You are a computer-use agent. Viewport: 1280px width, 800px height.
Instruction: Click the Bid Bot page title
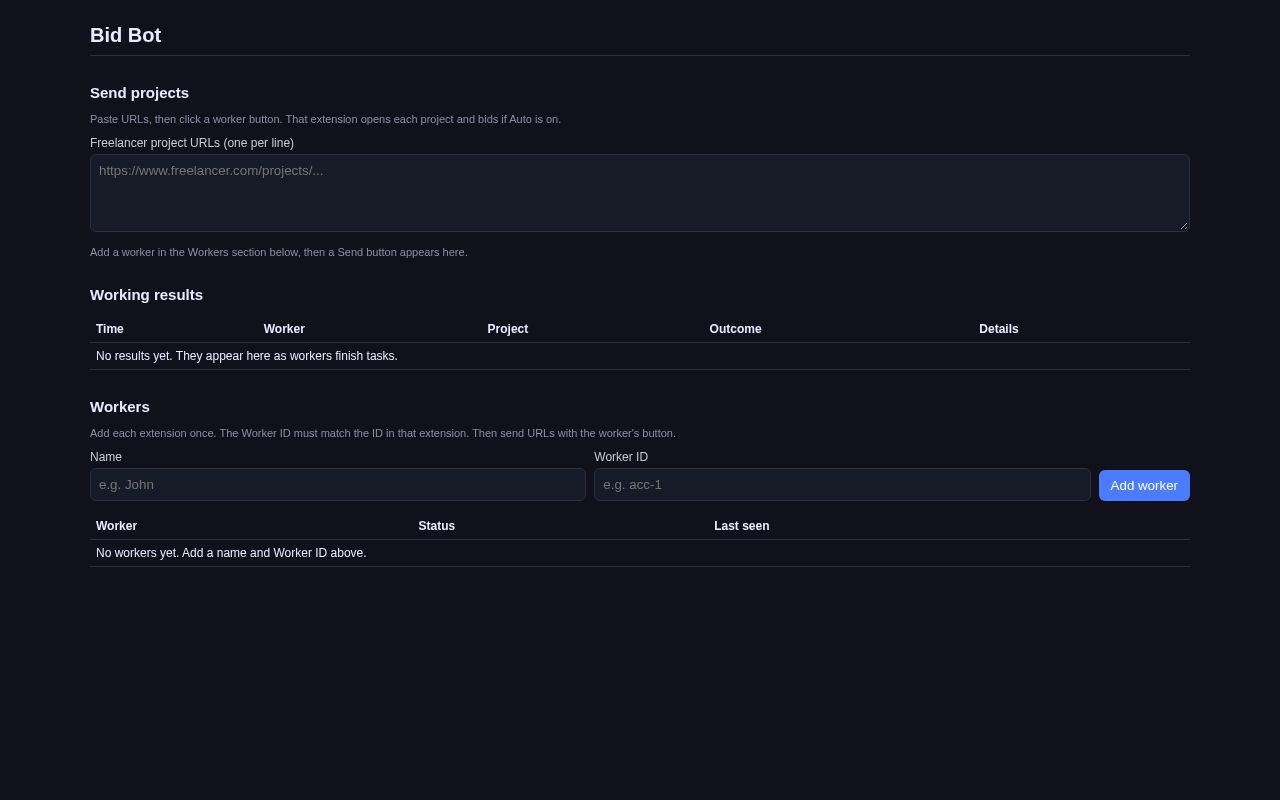tap(125, 35)
